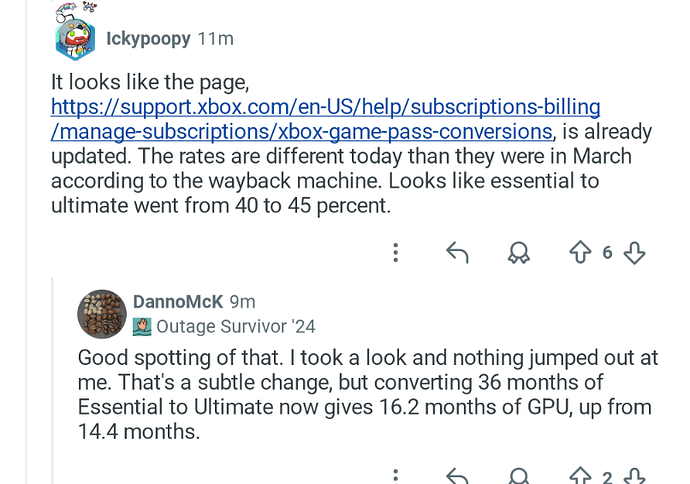Open Ickypoopy's avatar profile picture

tap(75, 36)
